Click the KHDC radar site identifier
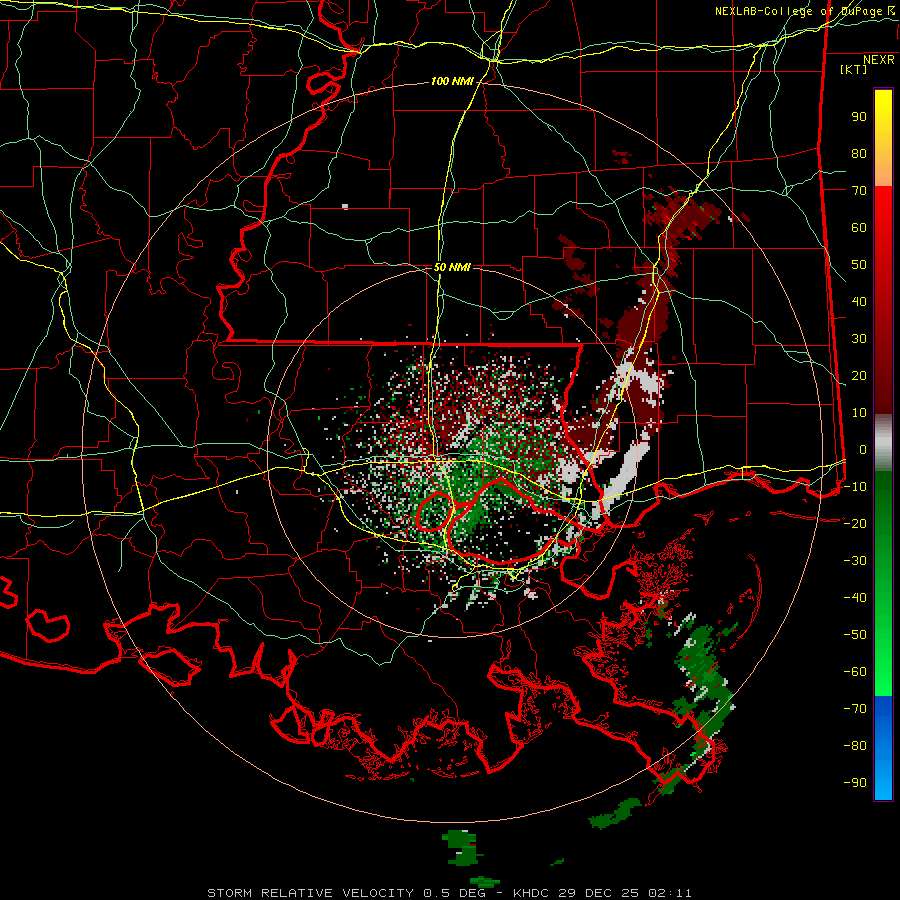 pos(531,893)
